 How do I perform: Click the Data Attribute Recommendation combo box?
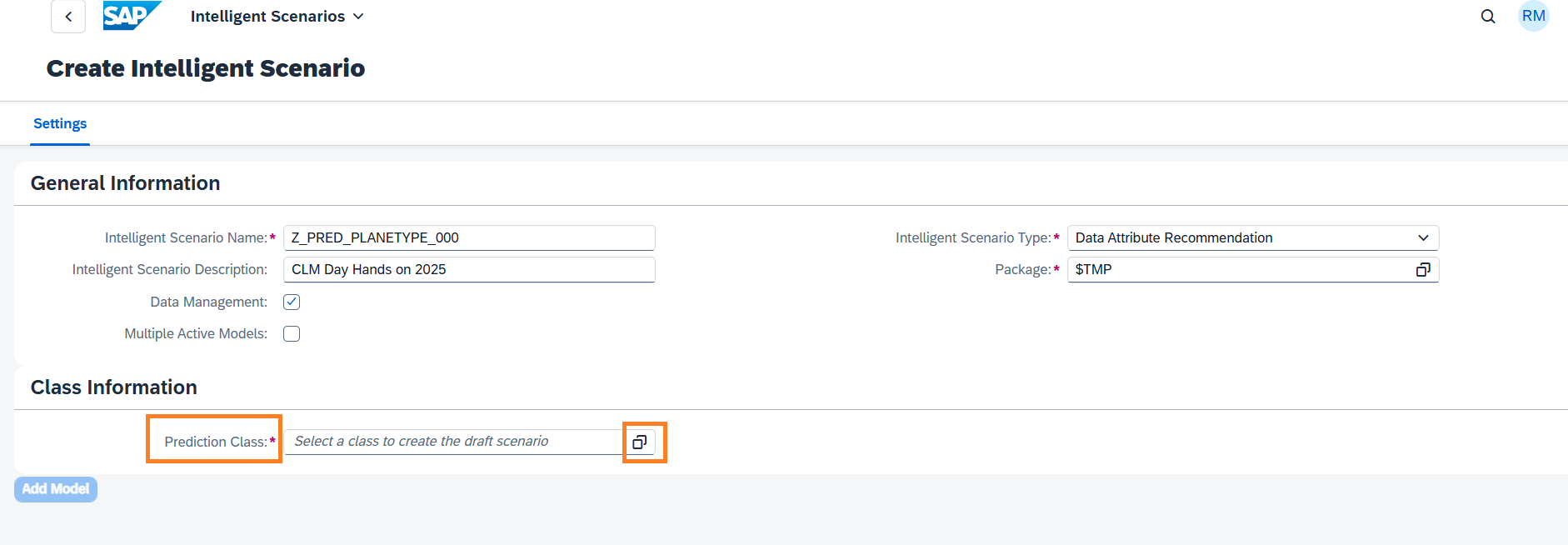[x=1241, y=238]
